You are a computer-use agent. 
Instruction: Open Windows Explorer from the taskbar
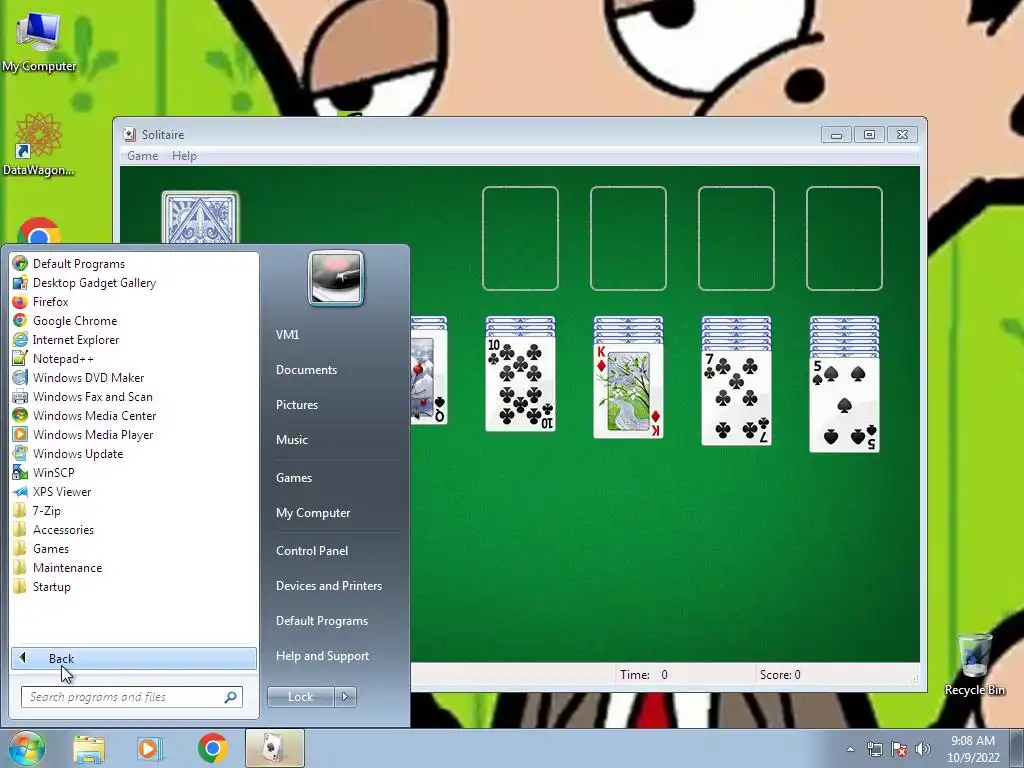89,749
